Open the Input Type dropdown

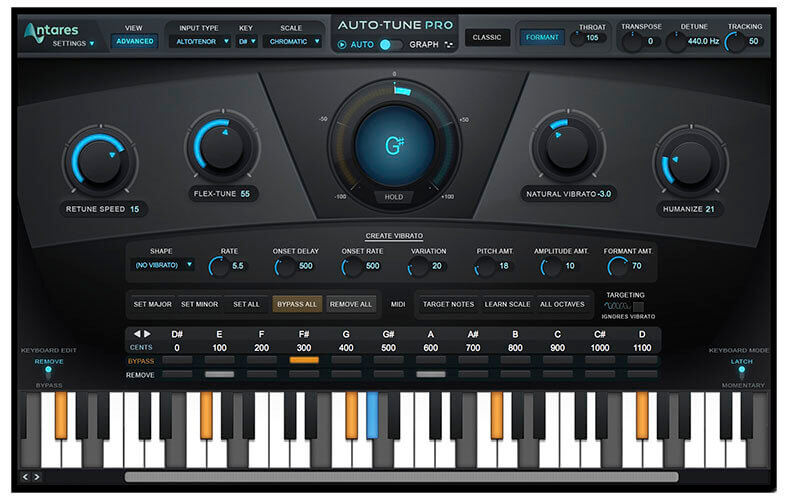[x=200, y=41]
